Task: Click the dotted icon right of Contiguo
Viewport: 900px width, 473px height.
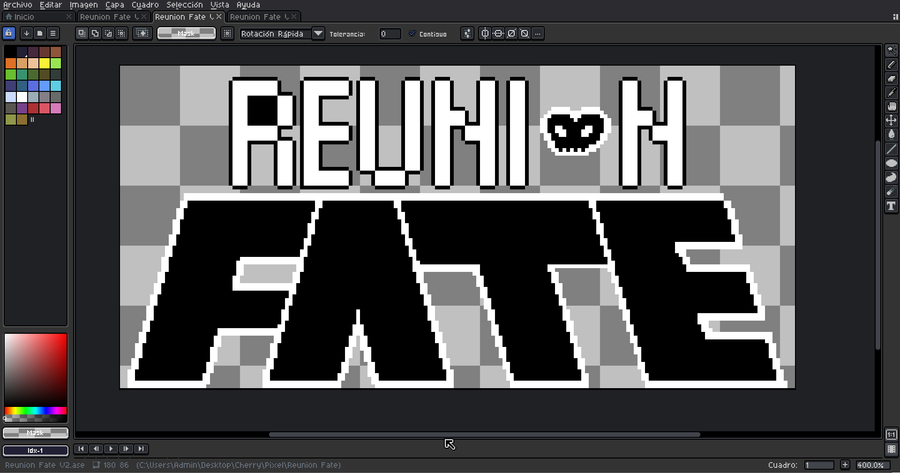Action: (x=467, y=33)
